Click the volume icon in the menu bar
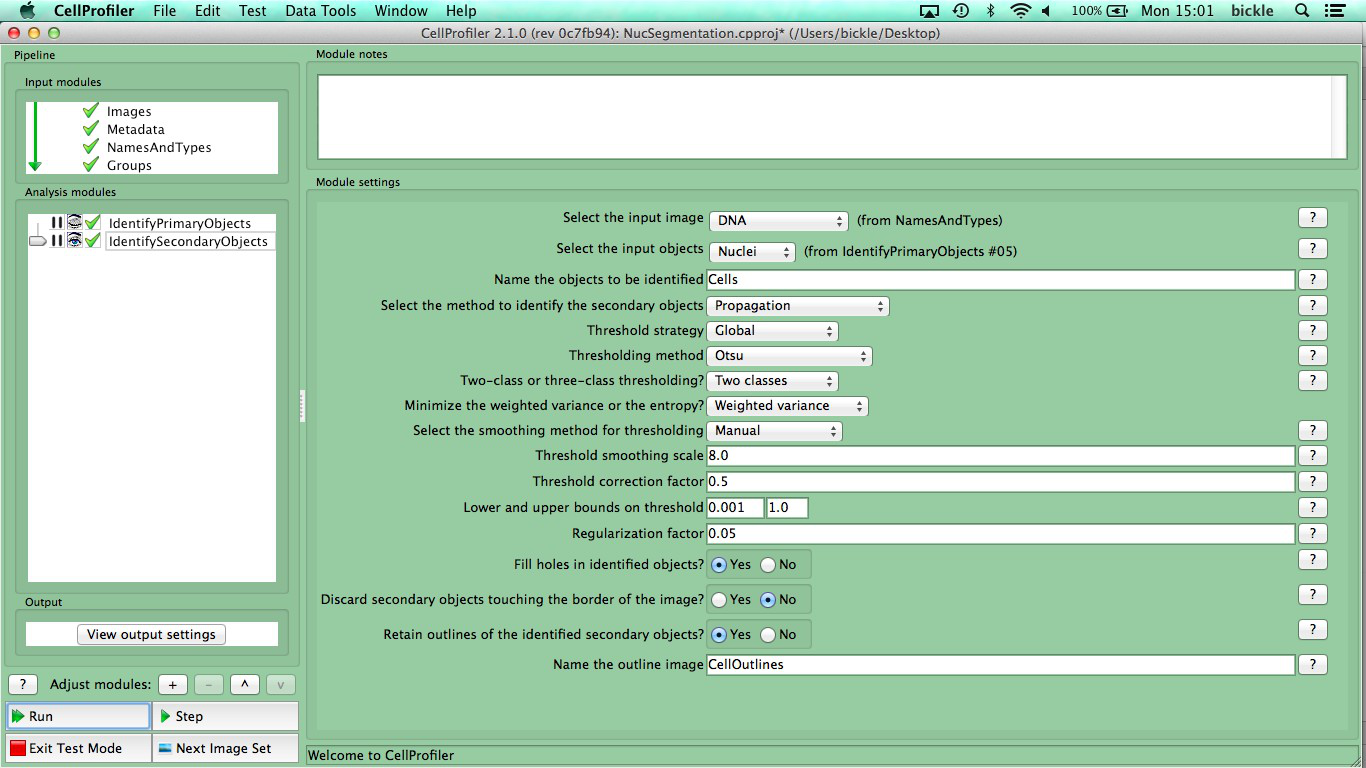This screenshot has height=768, width=1366. [x=1047, y=11]
